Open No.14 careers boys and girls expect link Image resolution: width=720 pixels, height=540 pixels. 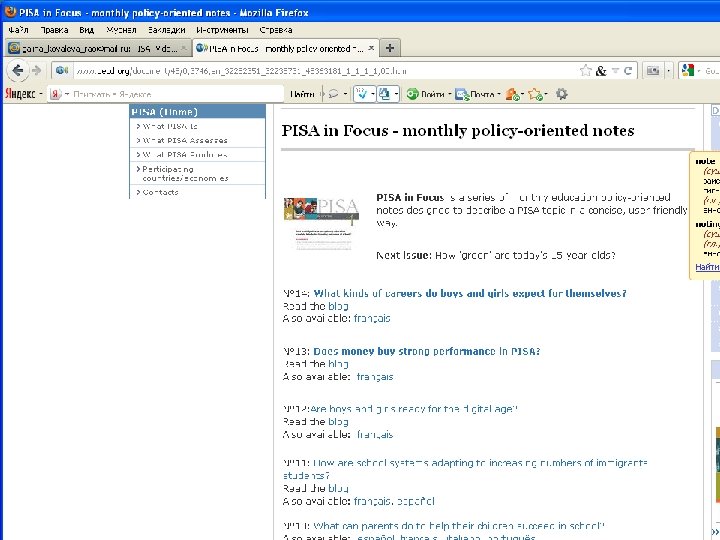click(470, 293)
